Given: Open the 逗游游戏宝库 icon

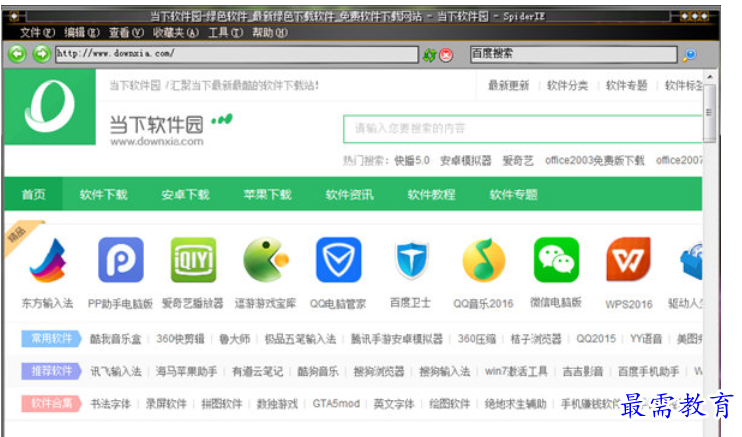Looking at the screenshot, I should pos(266,260).
